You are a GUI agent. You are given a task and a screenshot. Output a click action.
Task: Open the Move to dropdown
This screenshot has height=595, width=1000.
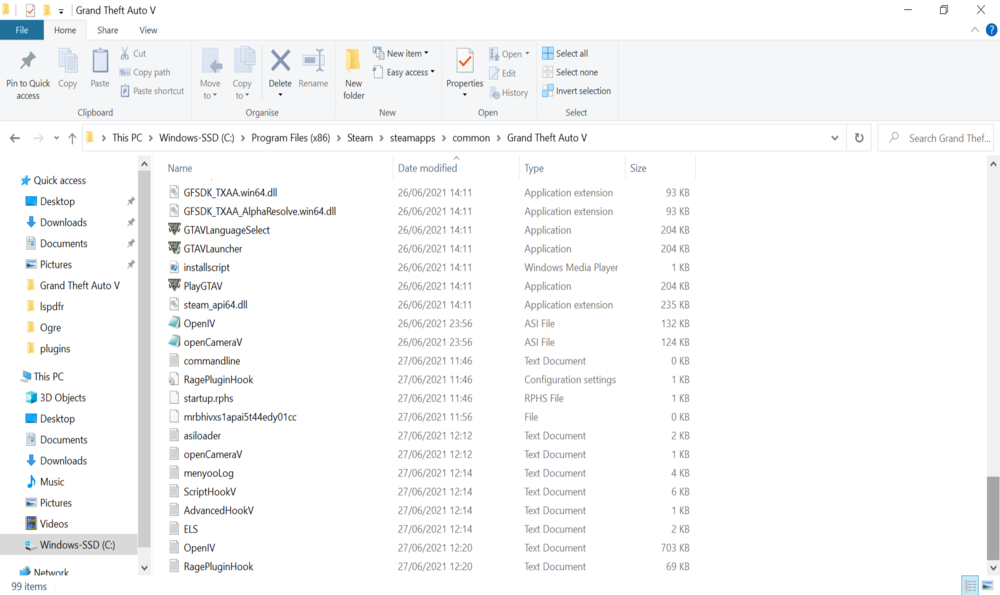(210, 72)
